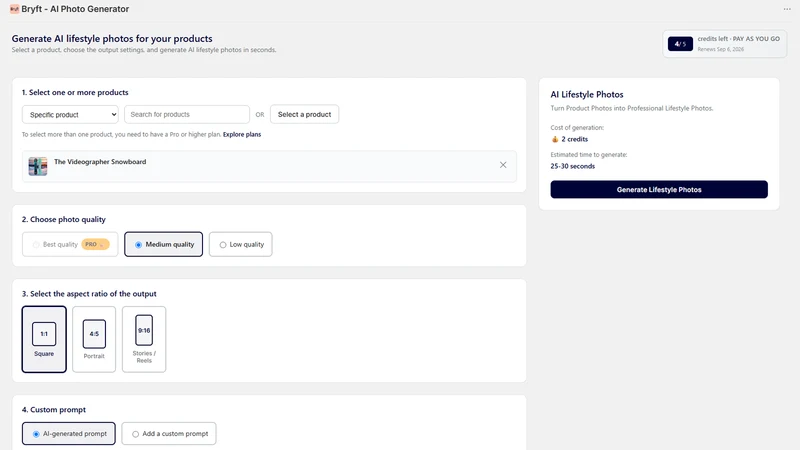Click the 25-30 seconds estimate text
This screenshot has height=450, width=800.
tap(572, 166)
